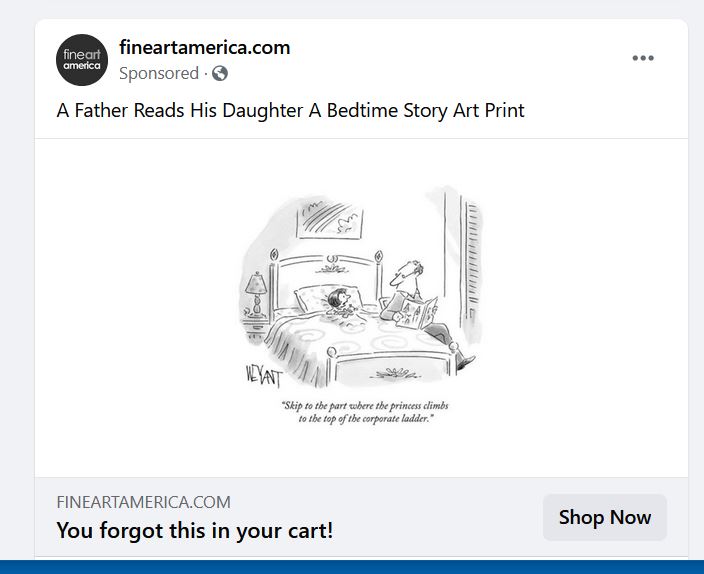The height and width of the screenshot is (574, 704).
Task: Open the three-dot post options menu
Action: coord(643,58)
